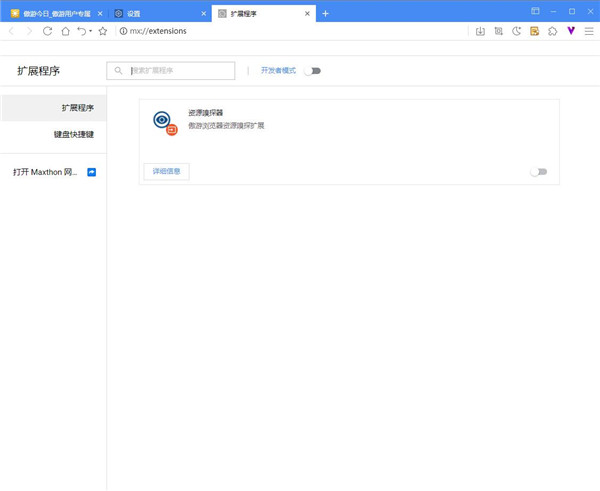Click the 开发者模式 label
Image resolution: width=600 pixels, height=491 pixels.
coord(278,70)
